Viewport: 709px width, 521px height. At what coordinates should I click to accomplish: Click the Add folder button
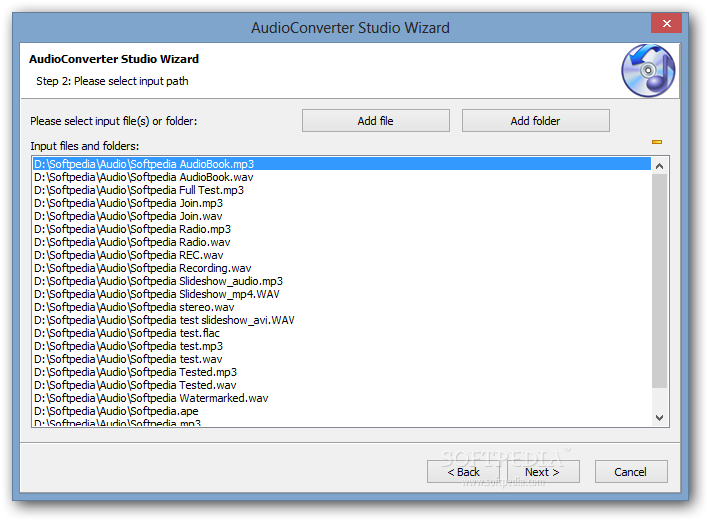535,121
